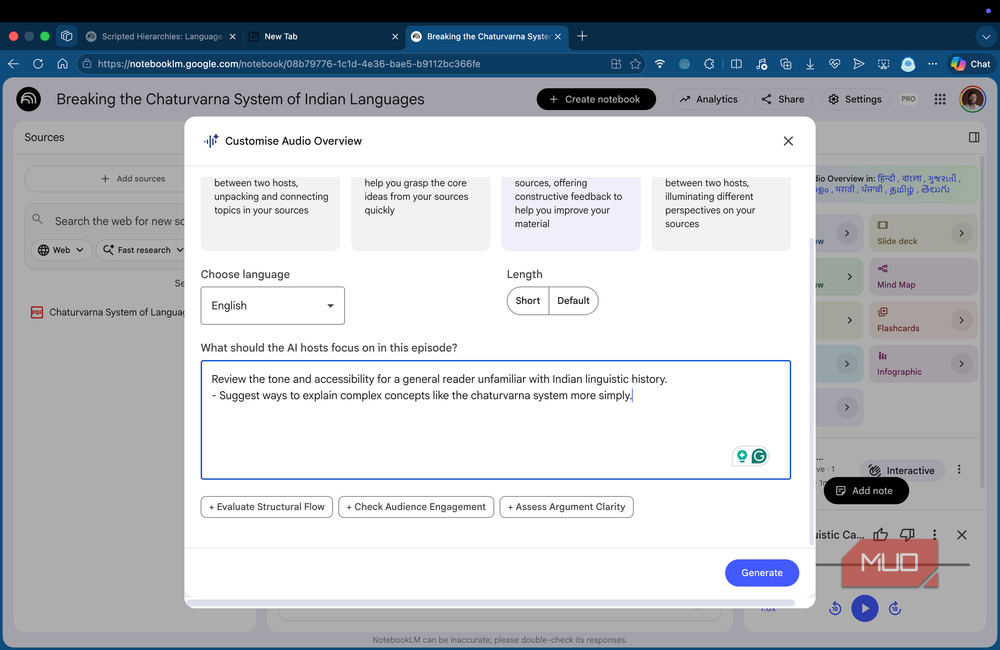
Task: Open the Google apps grid icon
Action: [940, 99]
